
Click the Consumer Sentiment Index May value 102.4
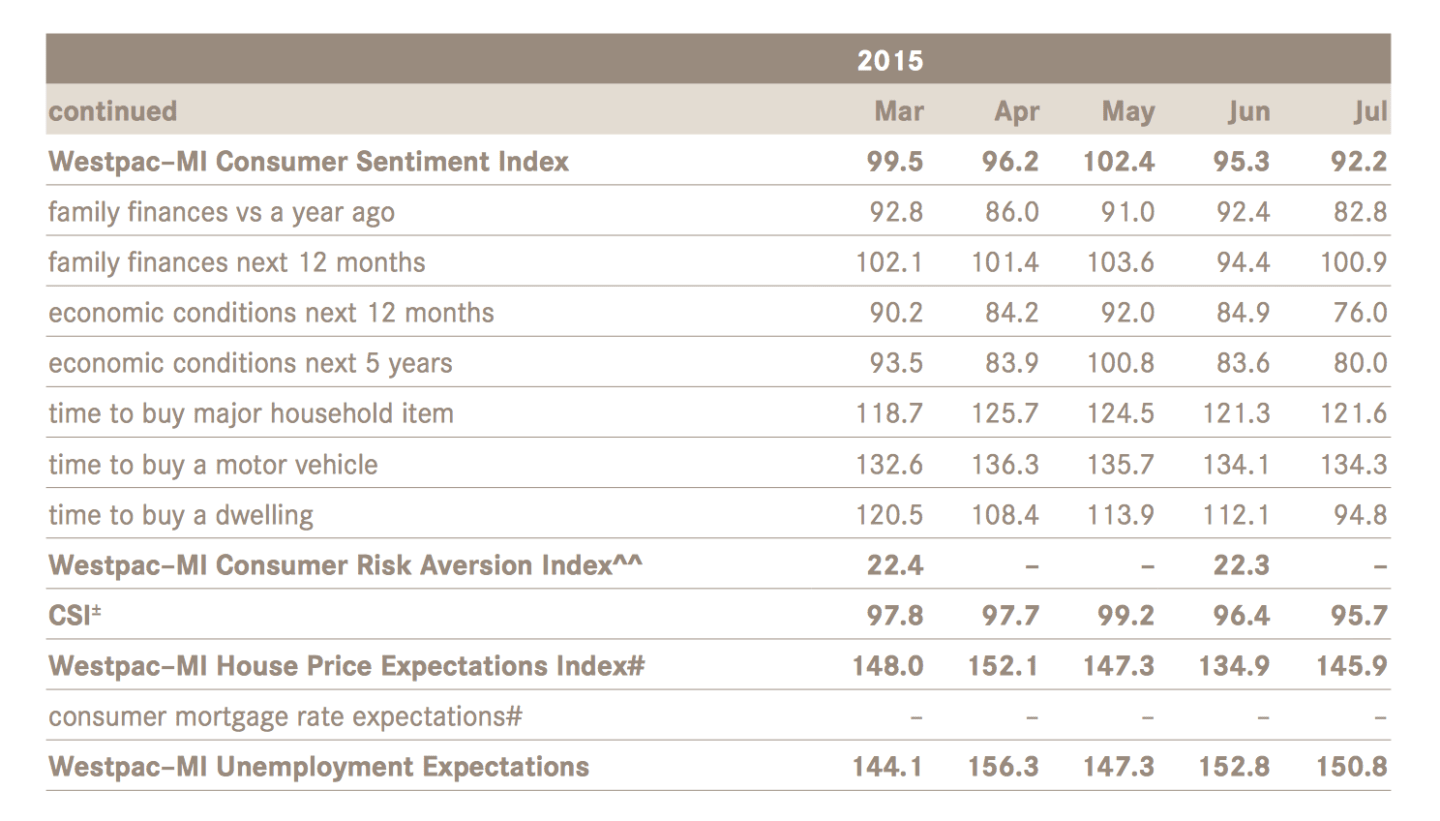1118,161
